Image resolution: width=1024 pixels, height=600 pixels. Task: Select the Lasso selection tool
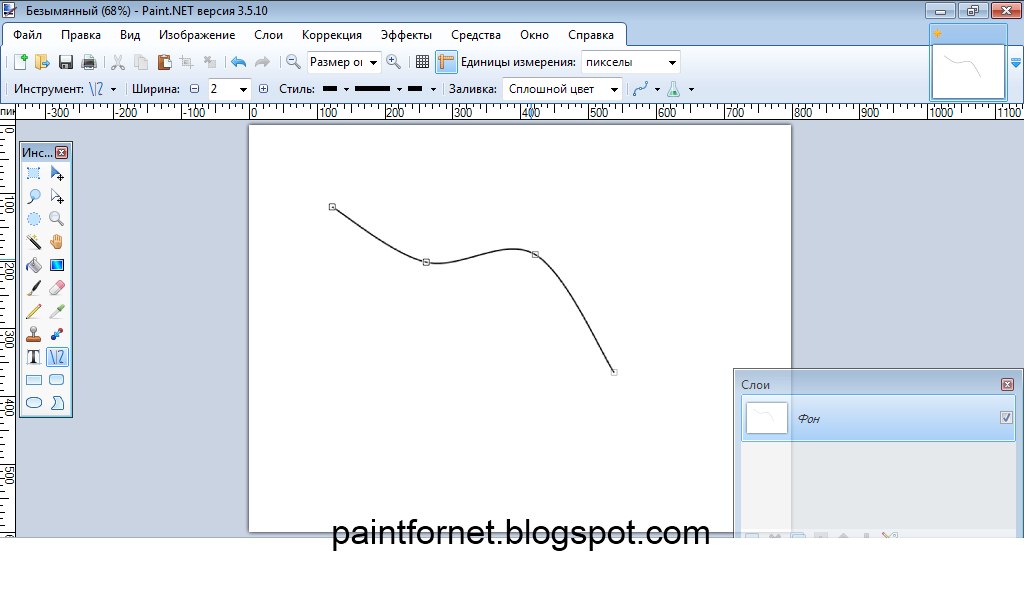point(33,196)
